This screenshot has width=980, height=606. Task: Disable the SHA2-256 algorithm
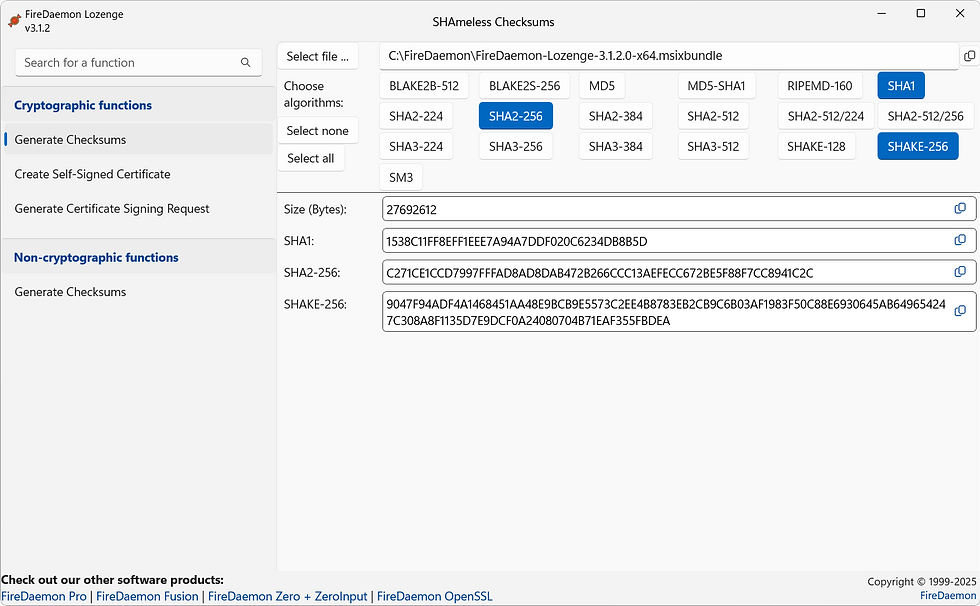click(516, 116)
